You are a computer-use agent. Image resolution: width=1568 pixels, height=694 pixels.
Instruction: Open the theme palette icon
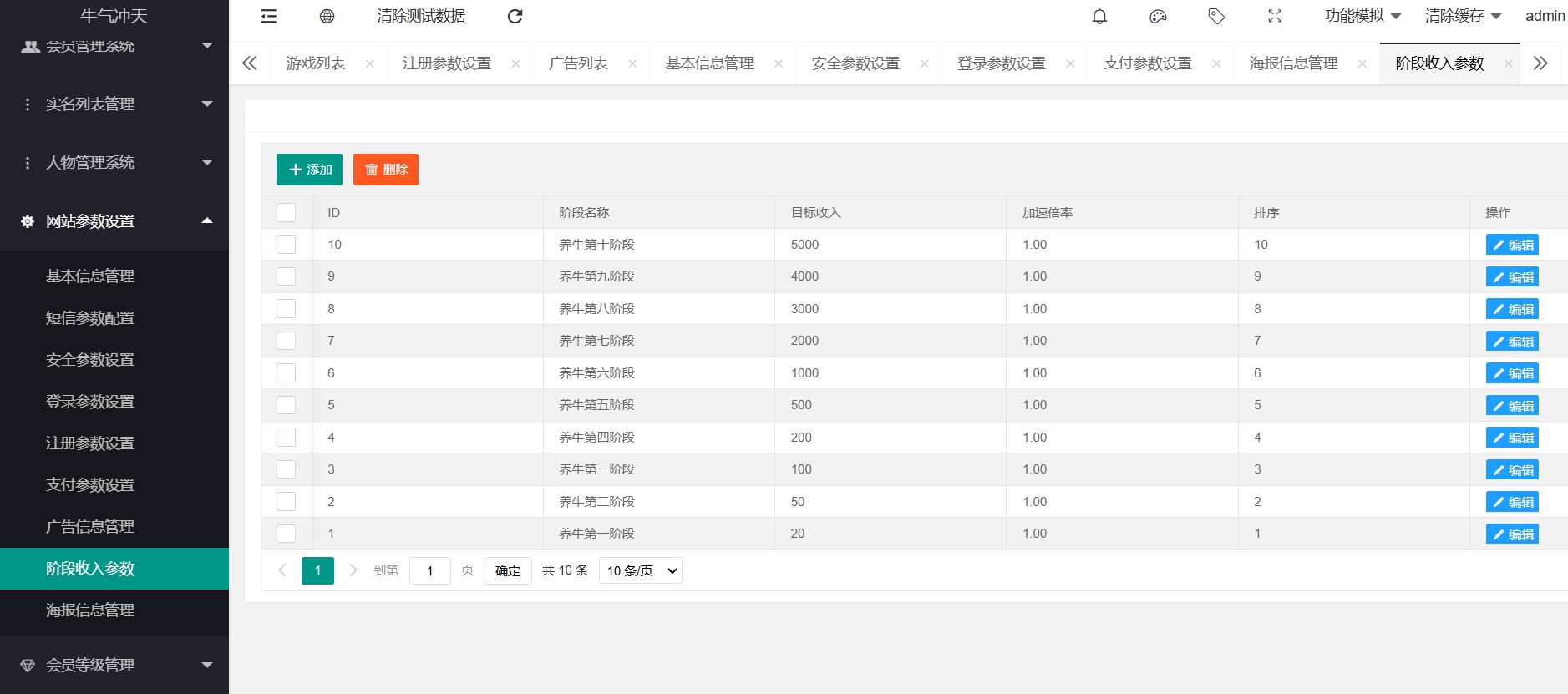click(1158, 17)
